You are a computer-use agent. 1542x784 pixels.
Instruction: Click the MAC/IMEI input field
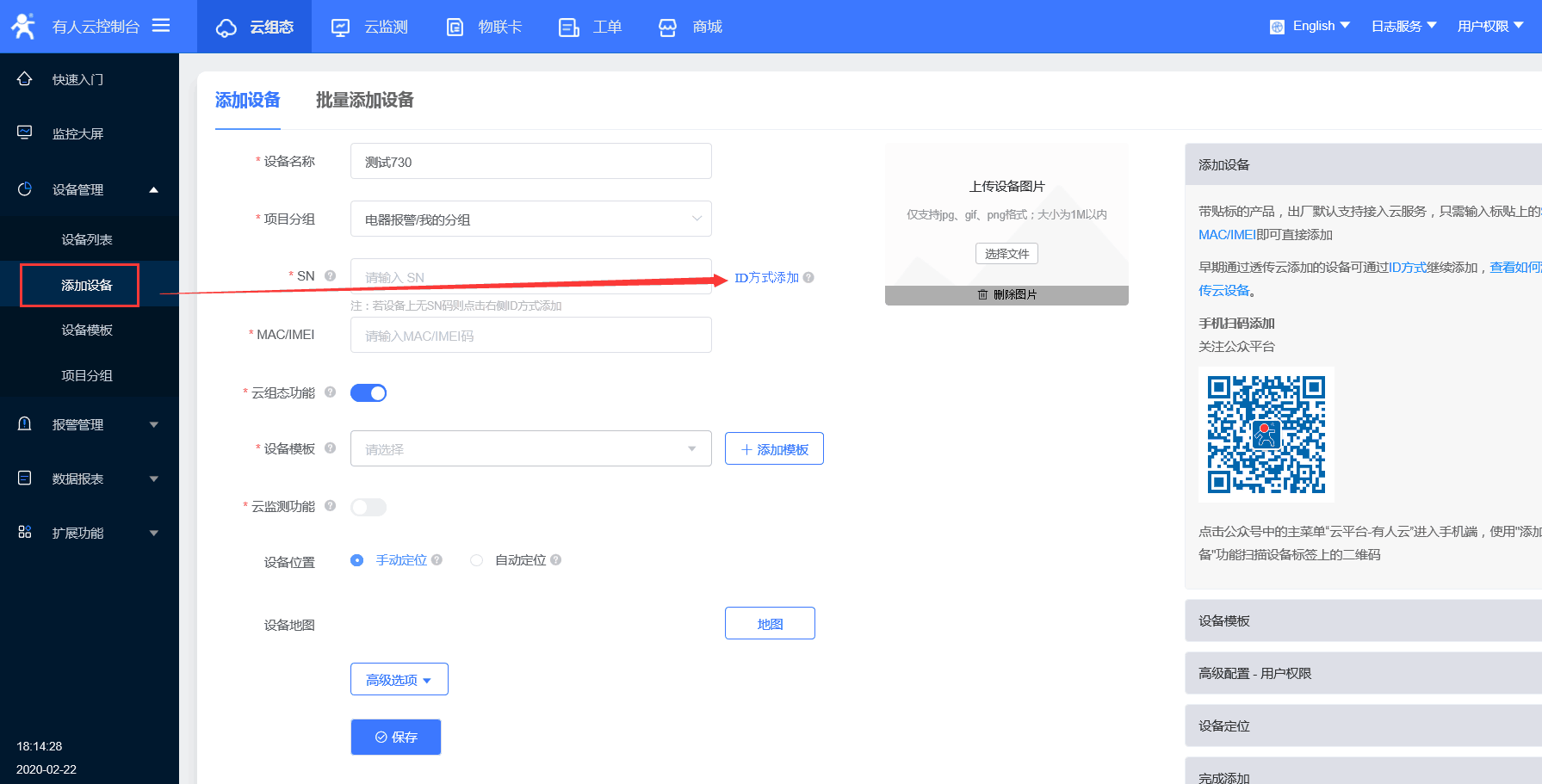530,336
